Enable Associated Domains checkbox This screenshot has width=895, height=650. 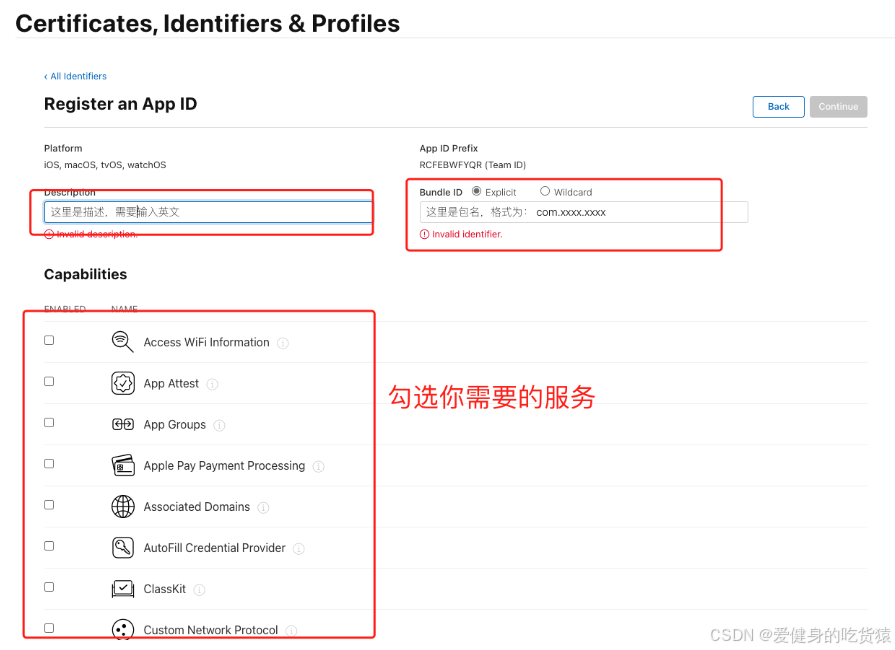(49, 504)
